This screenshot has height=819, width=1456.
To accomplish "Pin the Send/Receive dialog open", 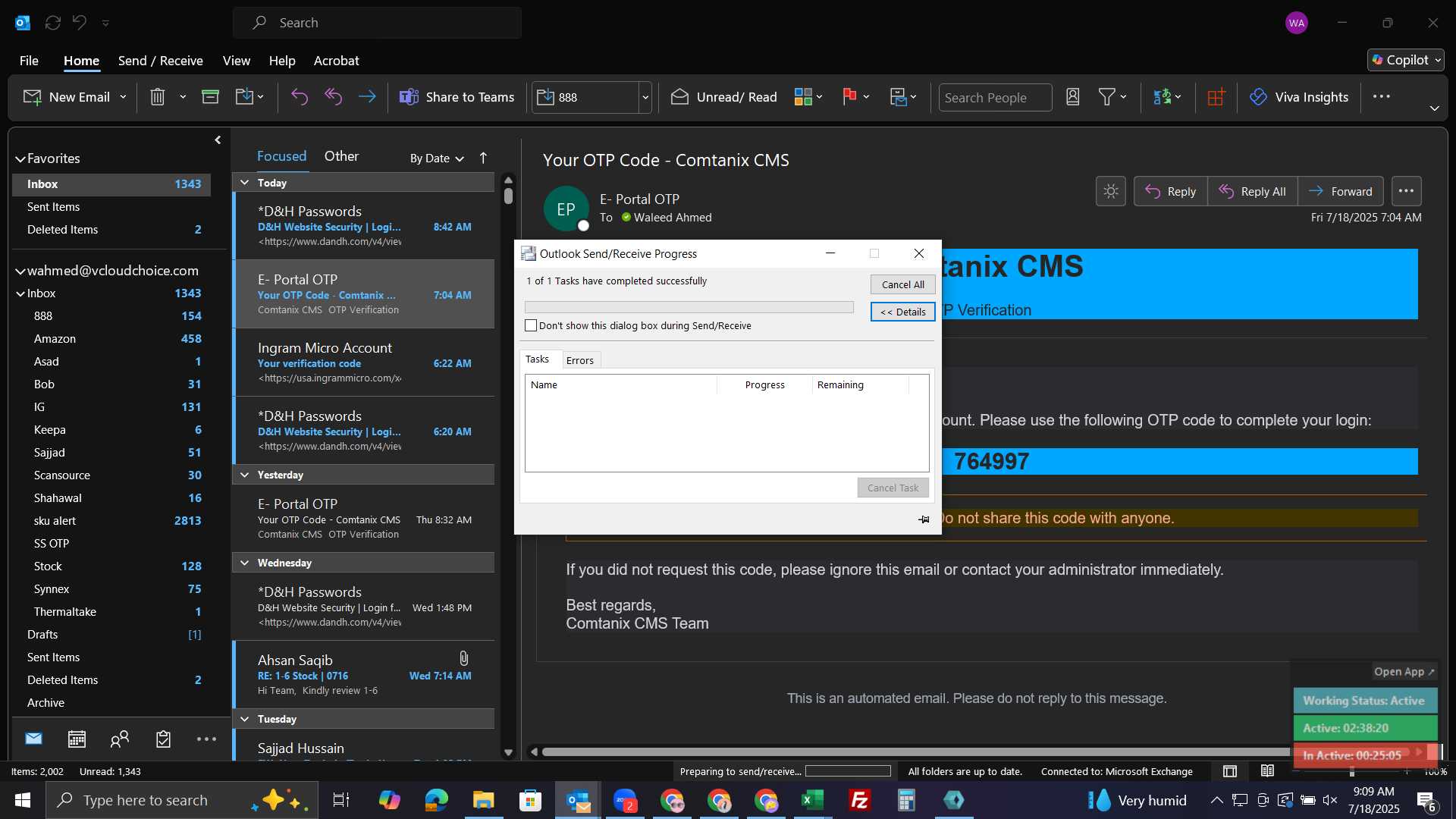I will 924,519.
